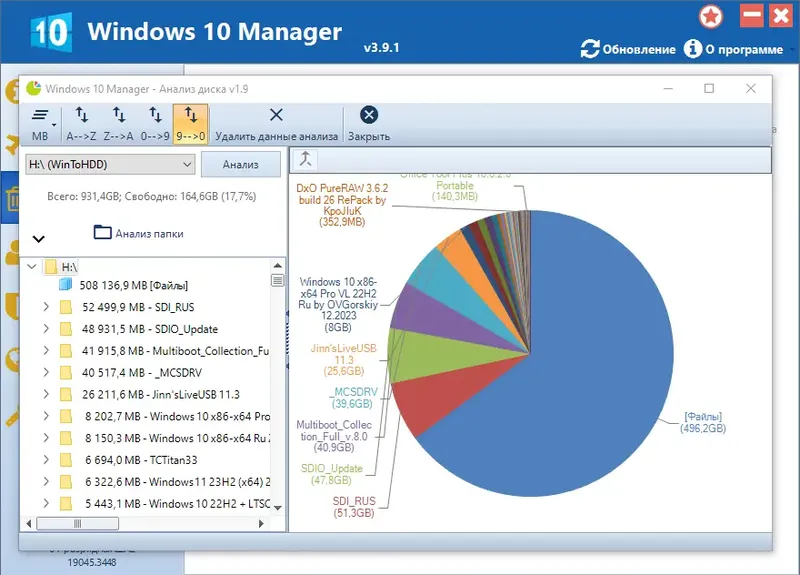Image resolution: width=800 pixels, height=575 pixels.
Task: Expand the SDI_RUS folder node
Action: (46, 307)
